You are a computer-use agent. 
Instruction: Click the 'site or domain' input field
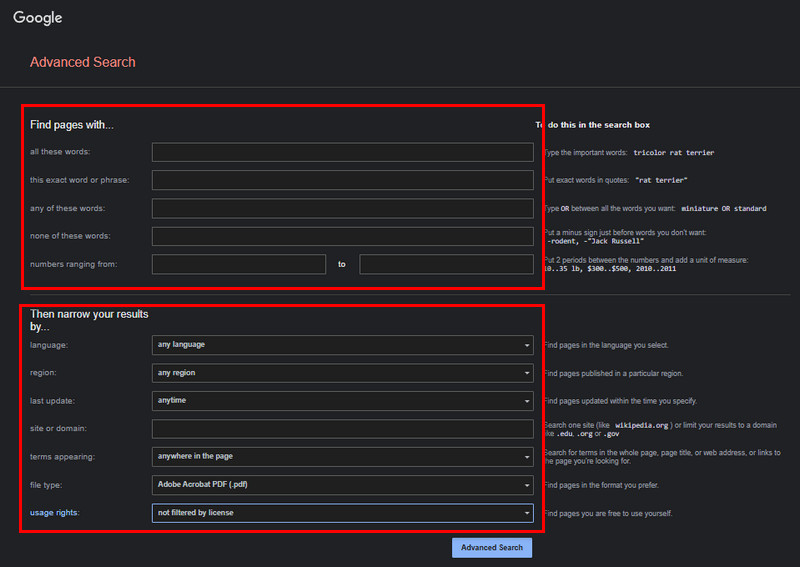click(x=342, y=429)
